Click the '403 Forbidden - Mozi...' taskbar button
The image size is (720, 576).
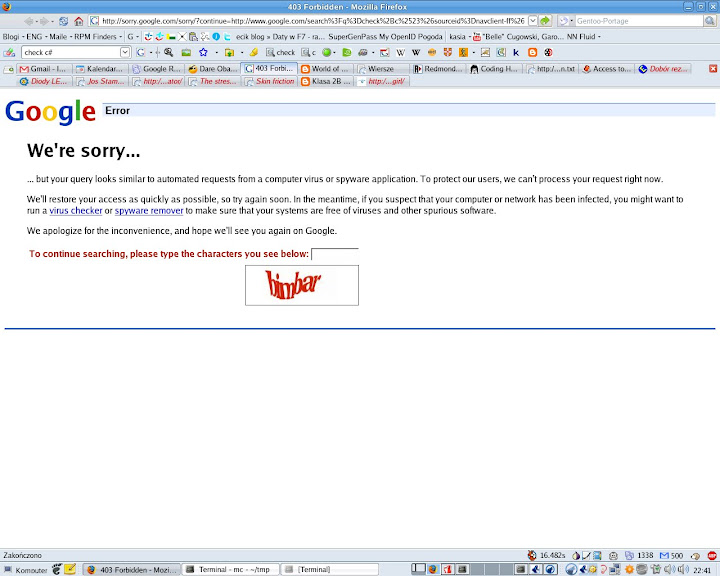[131, 570]
